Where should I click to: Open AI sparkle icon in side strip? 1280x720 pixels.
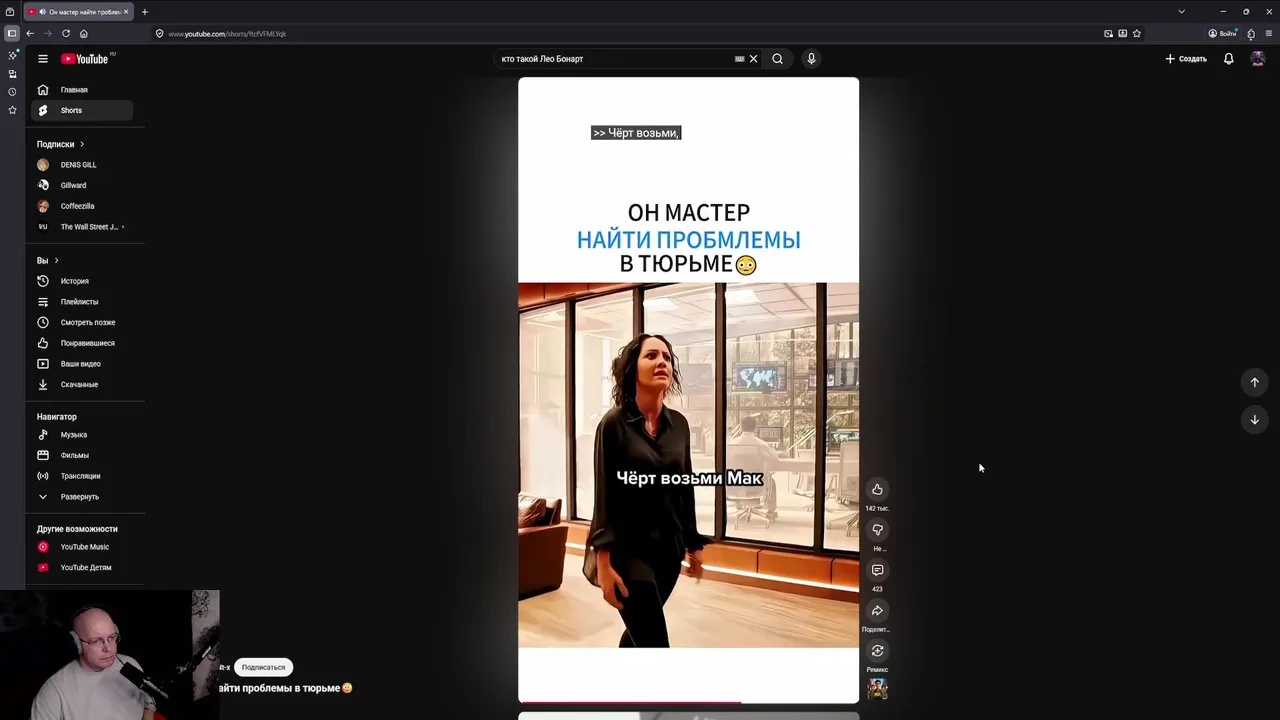point(12,55)
